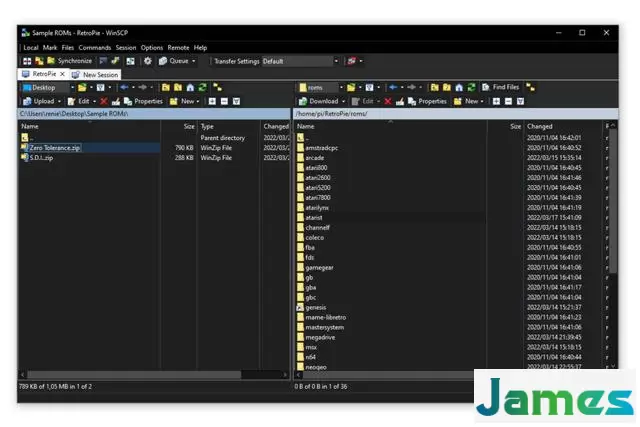Image resolution: width=640 pixels, height=427 pixels.
Task: Click the local Edit button
Action: [79, 101]
